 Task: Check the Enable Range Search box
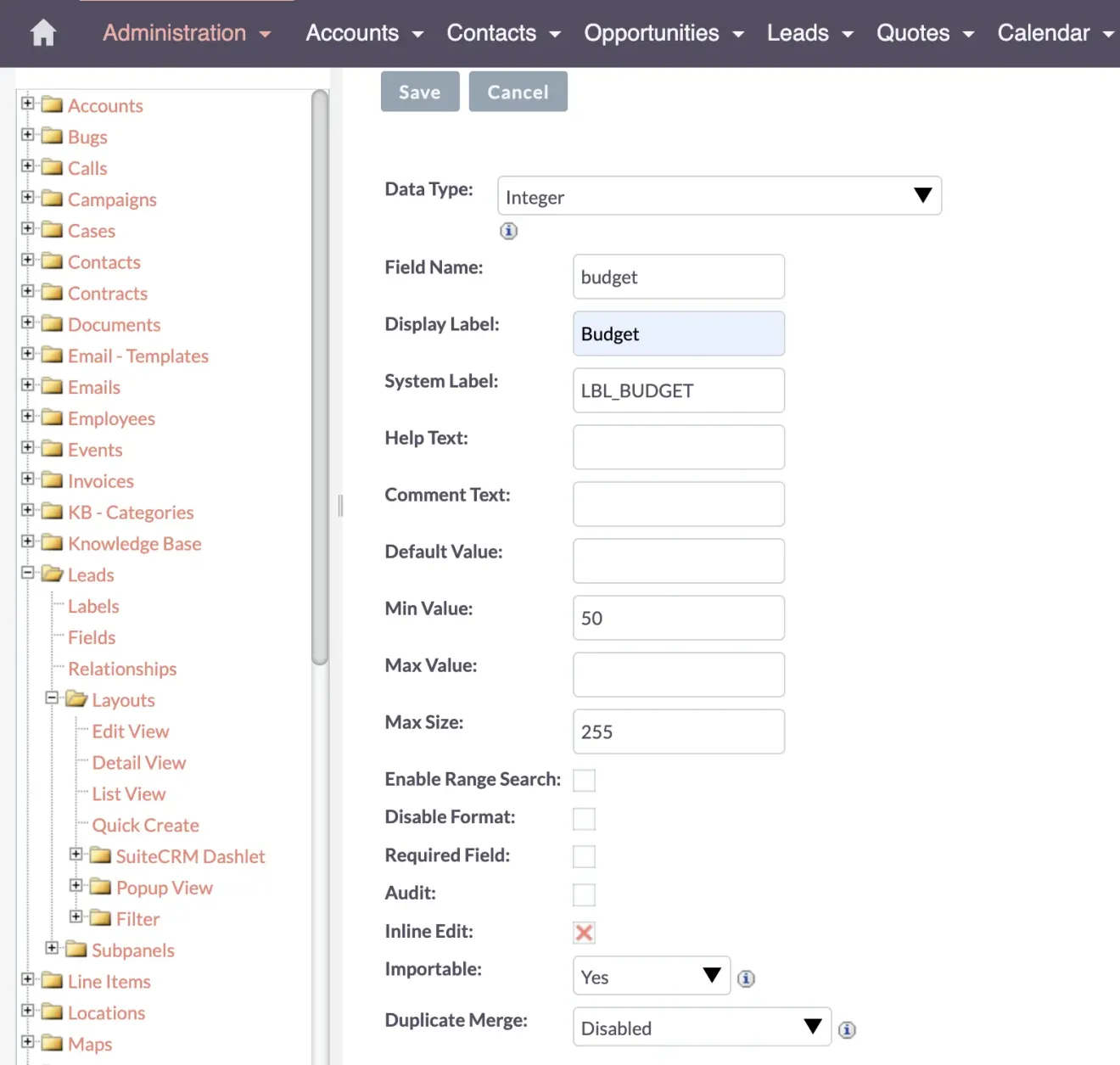coord(584,780)
